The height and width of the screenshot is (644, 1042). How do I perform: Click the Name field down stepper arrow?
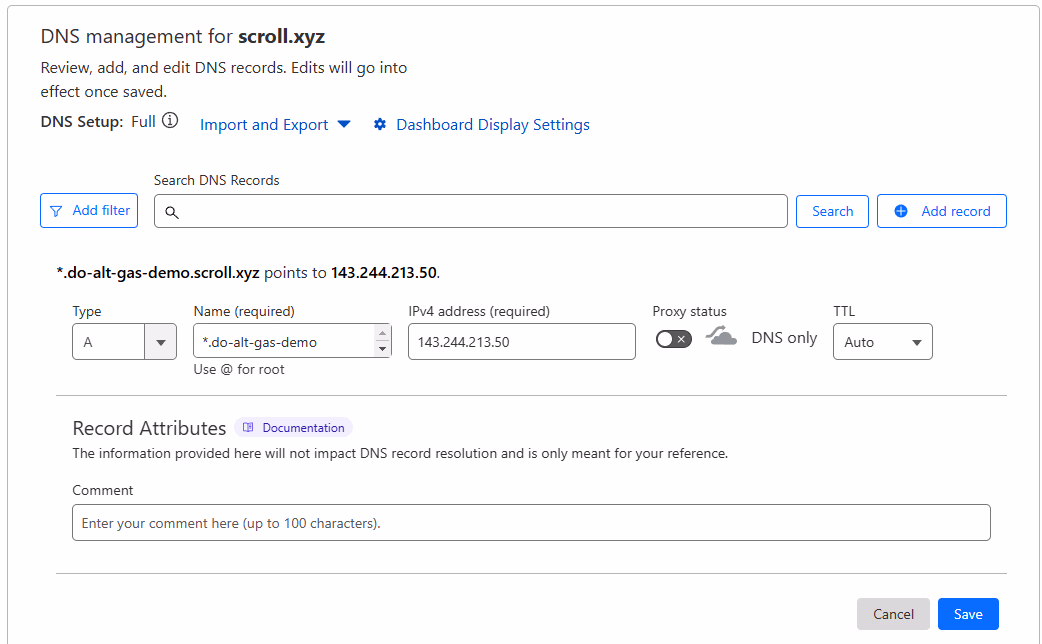pos(382,349)
